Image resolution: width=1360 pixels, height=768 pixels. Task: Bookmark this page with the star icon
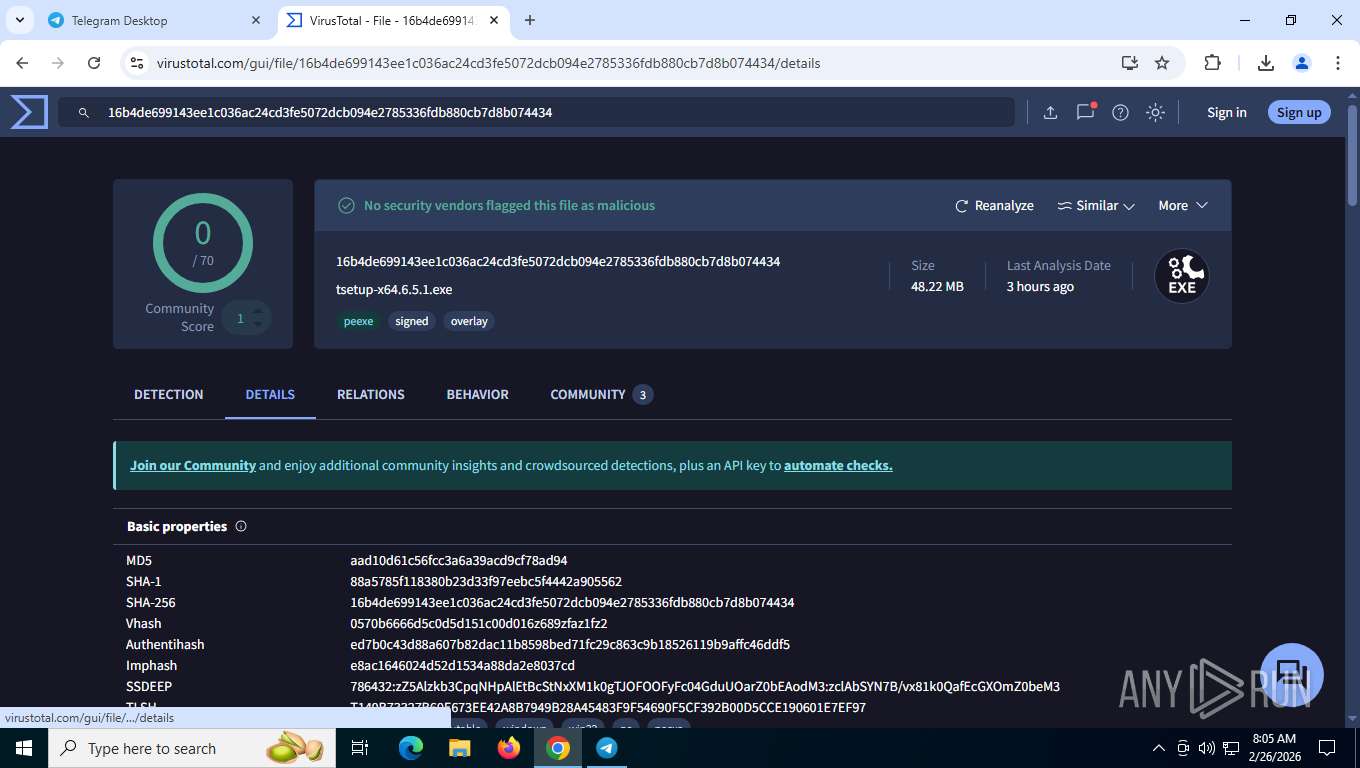click(x=1162, y=63)
